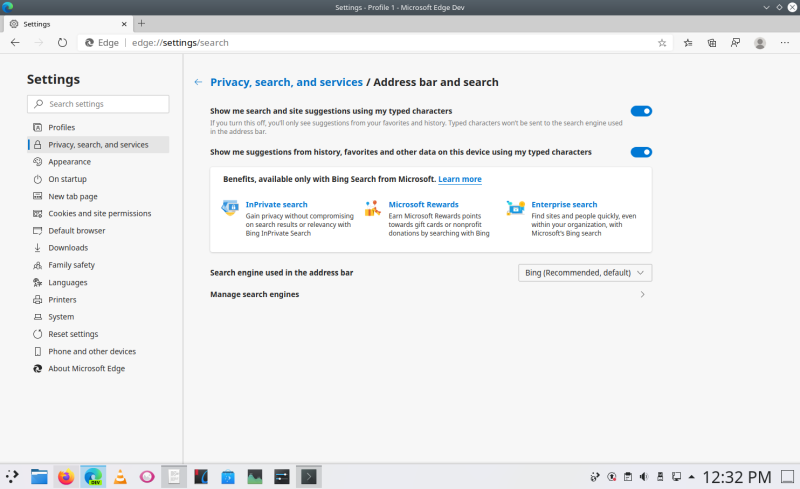Click Privacy, search, and services breadcrumb link

tap(286, 82)
